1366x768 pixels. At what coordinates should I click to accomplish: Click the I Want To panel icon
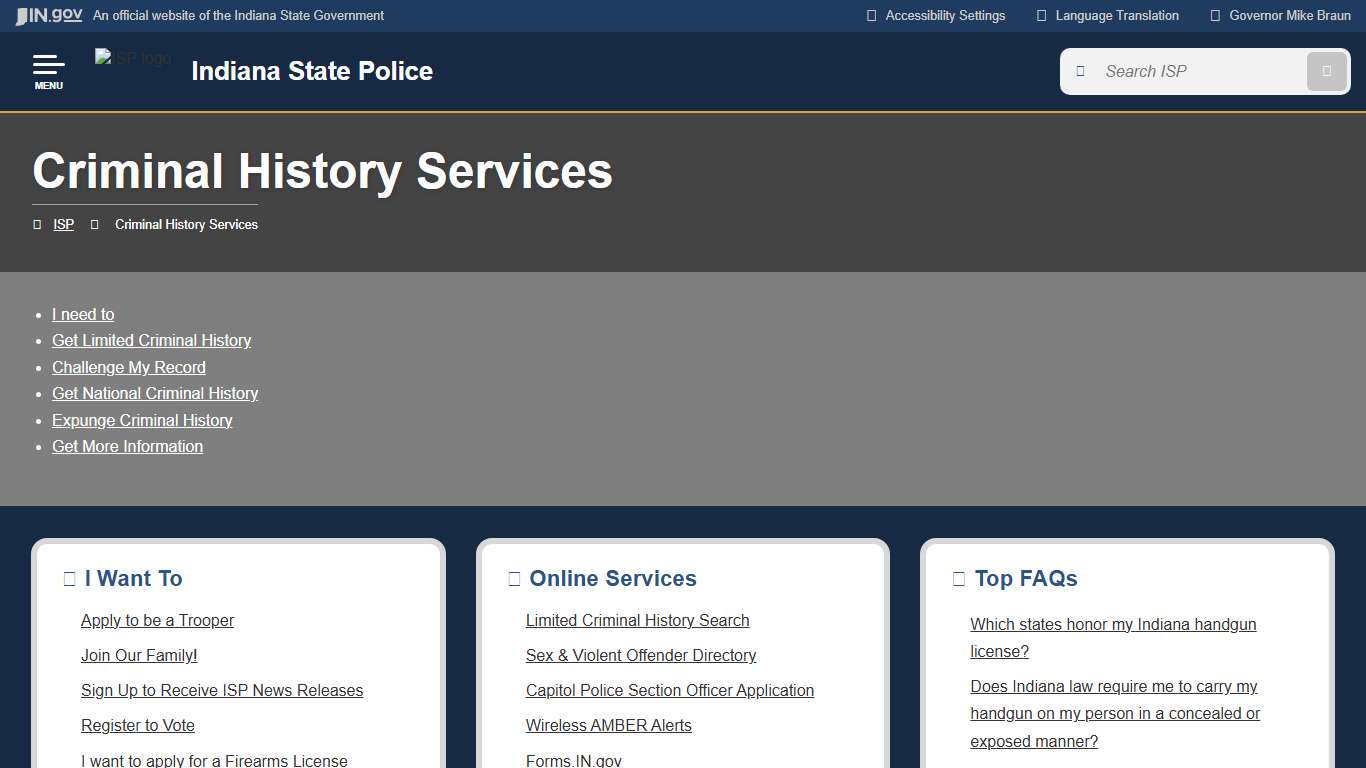(68, 578)
